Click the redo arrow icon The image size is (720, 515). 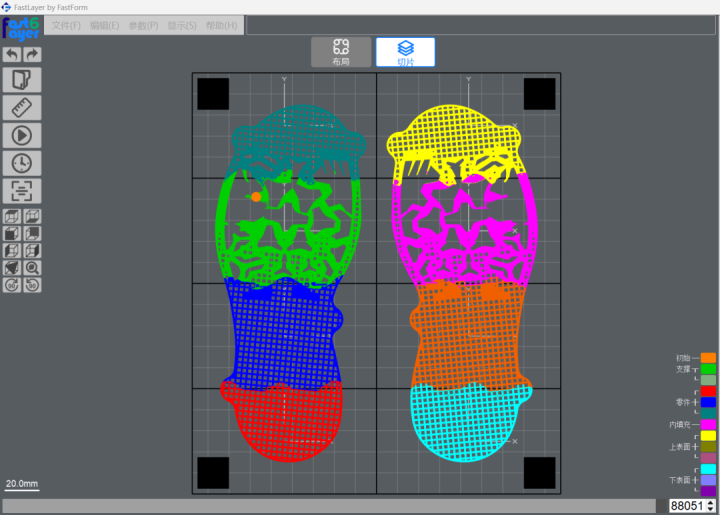32,55
